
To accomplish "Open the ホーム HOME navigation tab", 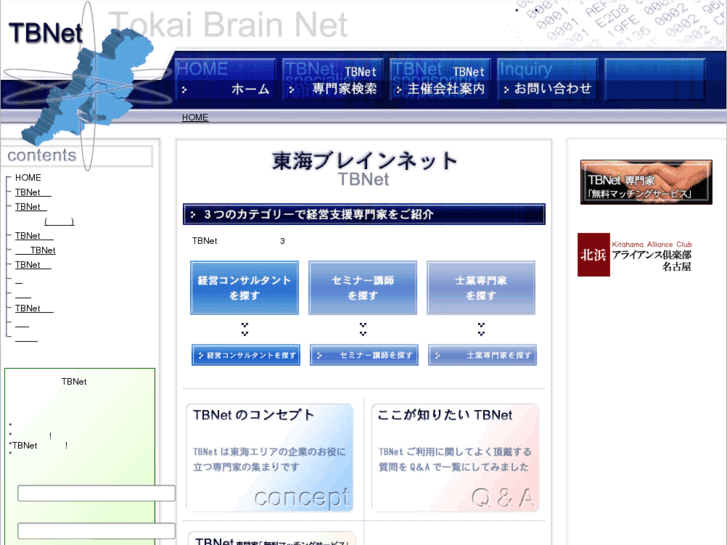I will [225, 79].
